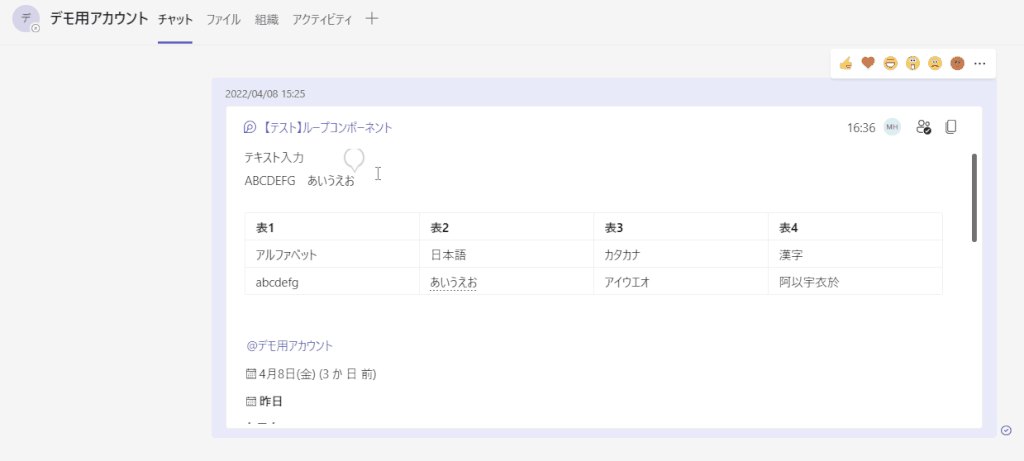The height and width of the screenshot is (461, 1024).
Task: Open the 組織 tab
Action: (x=266, y=19)
